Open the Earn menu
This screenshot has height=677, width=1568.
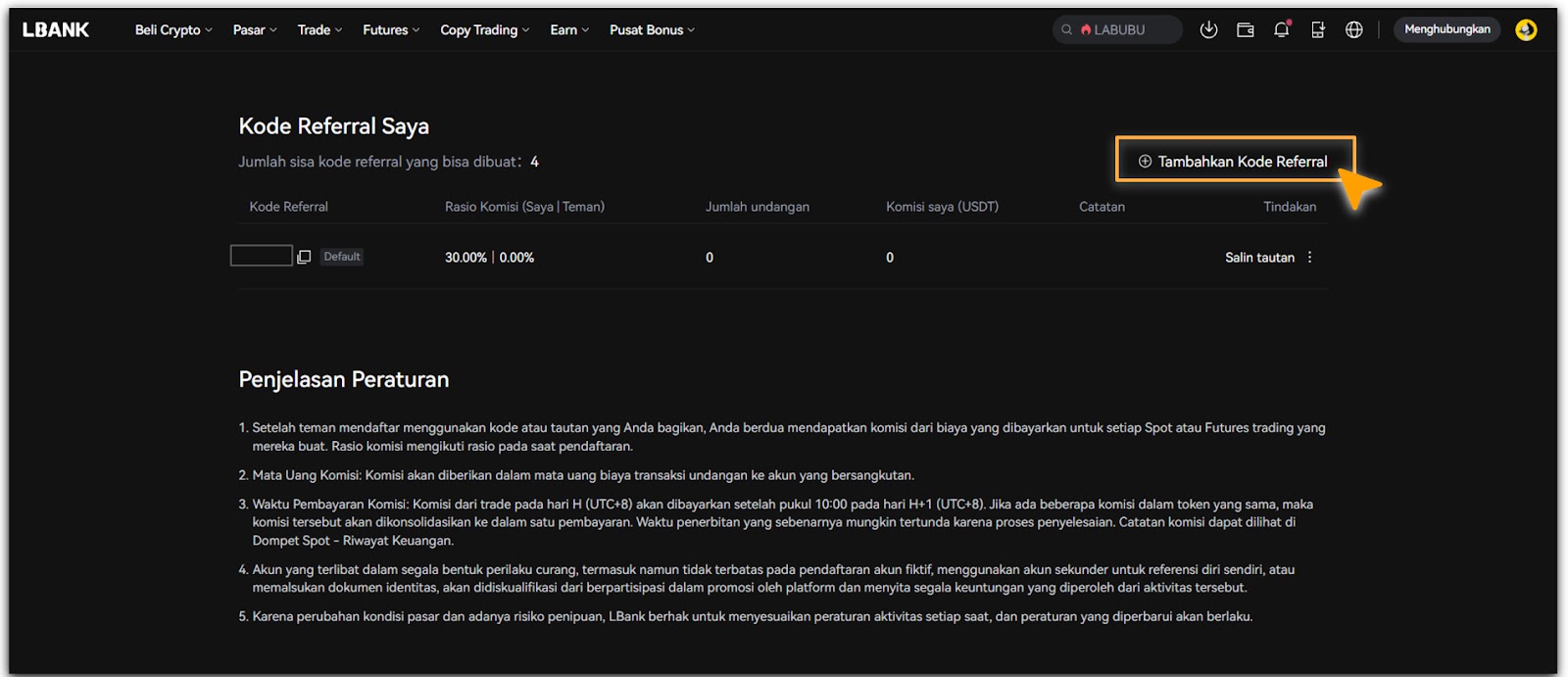tap(568, 30)
